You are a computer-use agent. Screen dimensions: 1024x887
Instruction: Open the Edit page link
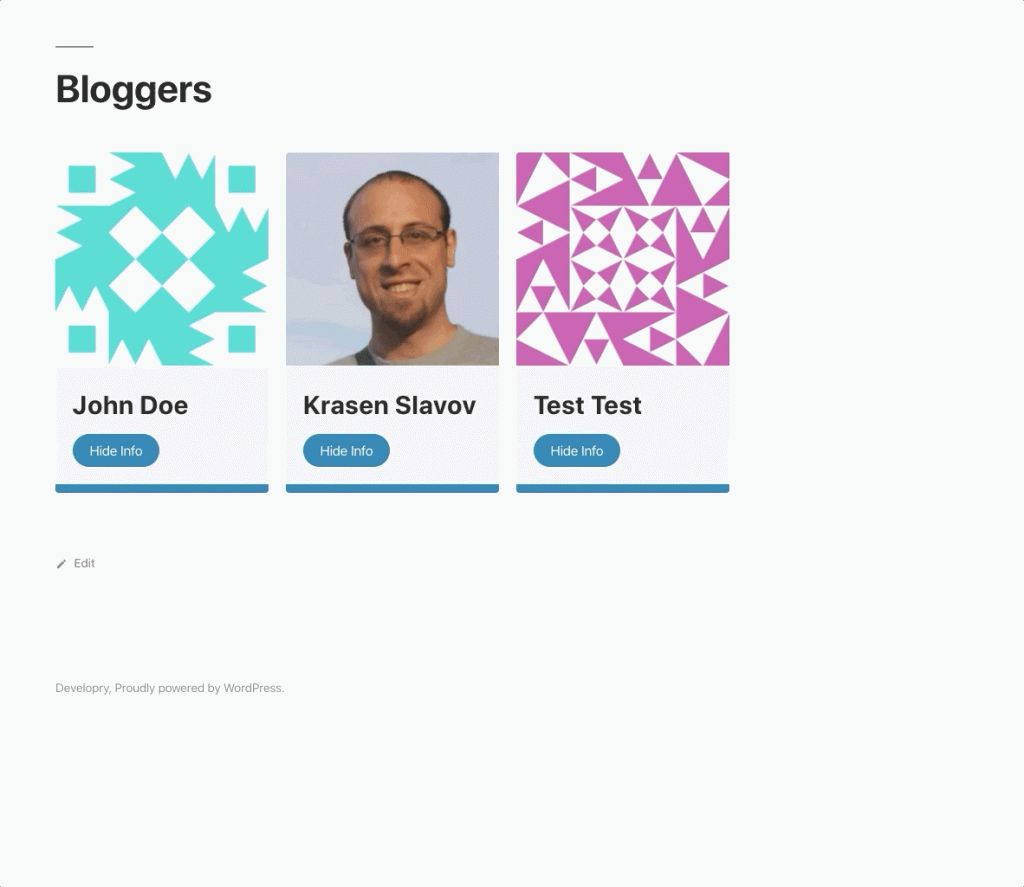(84, 564)
